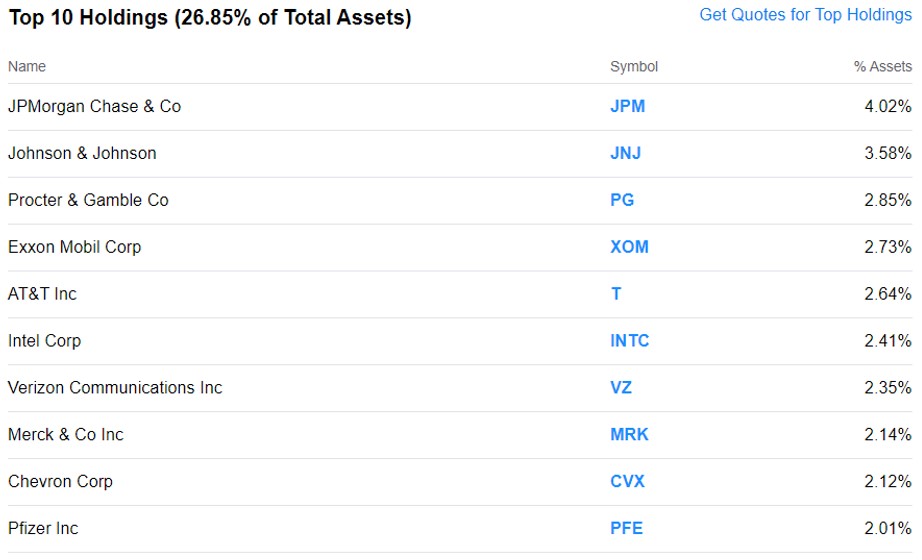
Task: Open the JPM ticker symbol link
Action: click(x=627, y=106)
